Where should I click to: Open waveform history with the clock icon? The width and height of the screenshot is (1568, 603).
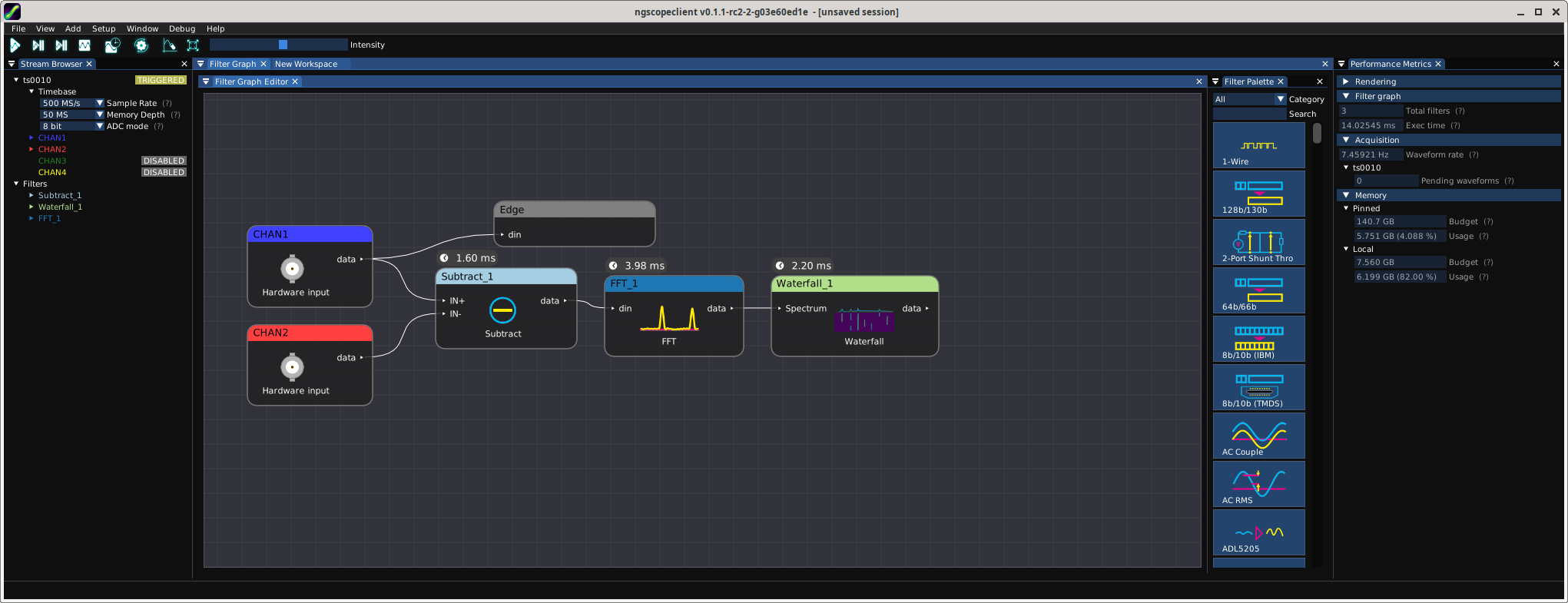[112, 45]
